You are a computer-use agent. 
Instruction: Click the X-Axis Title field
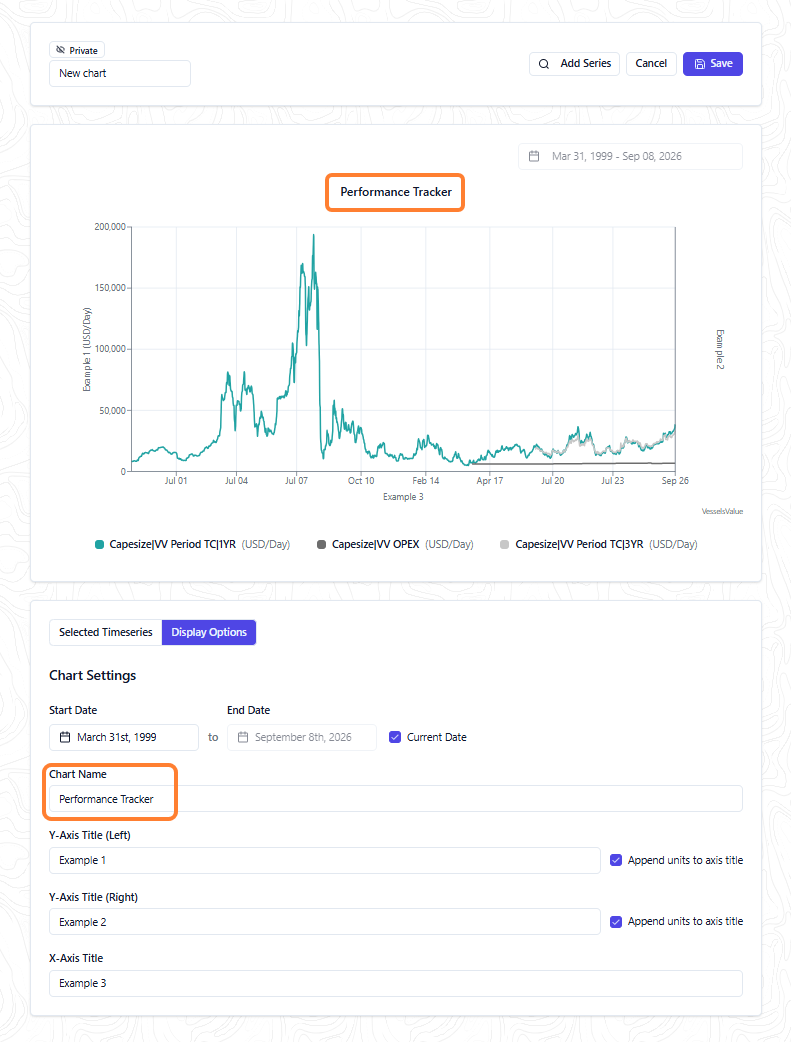pyautogui.click(x=396, y=983)
